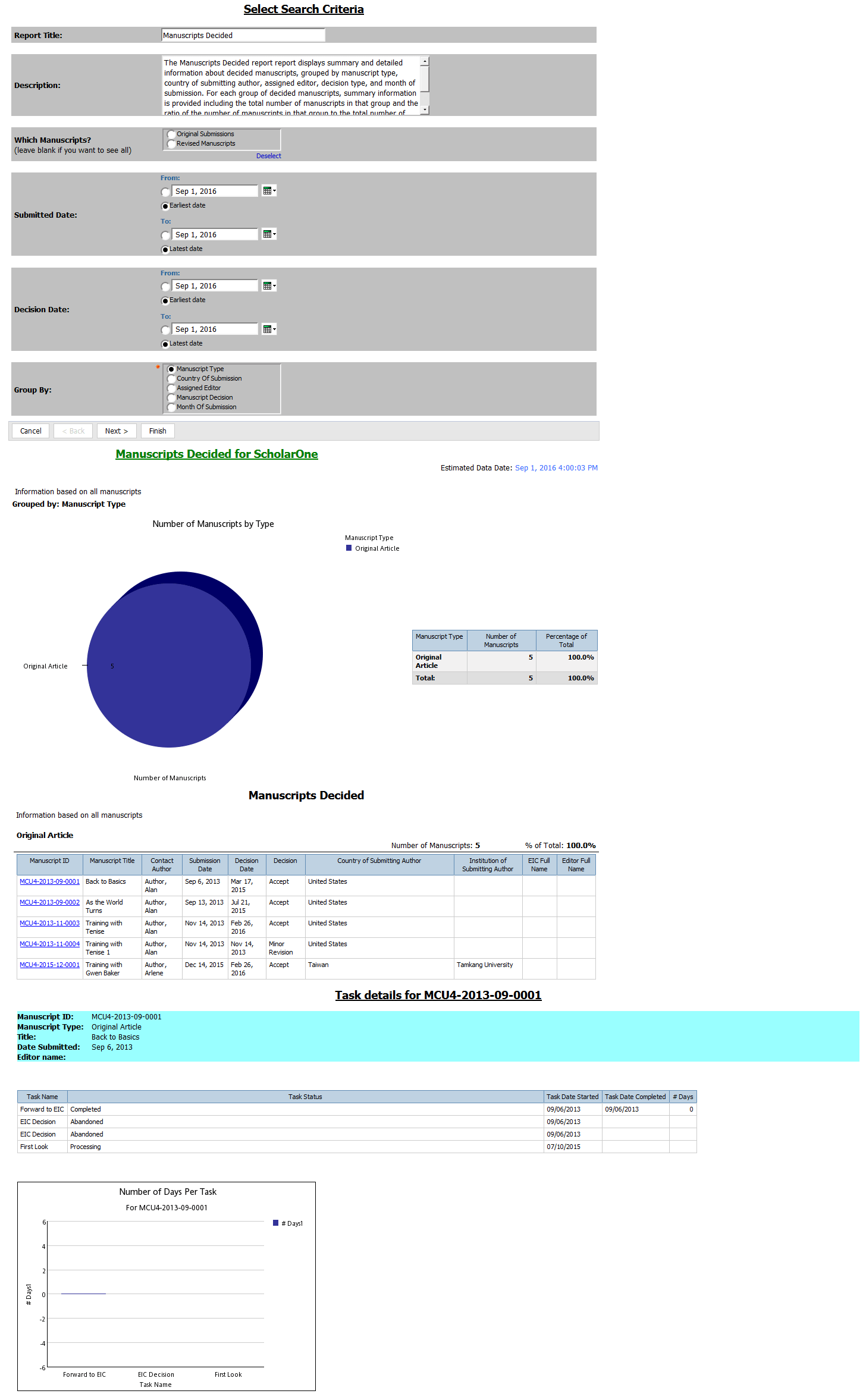The width and height of the screenshot is (866, 1400).
Task: Choose Latest date under Decision Date
Action: (x=165, y=344)
